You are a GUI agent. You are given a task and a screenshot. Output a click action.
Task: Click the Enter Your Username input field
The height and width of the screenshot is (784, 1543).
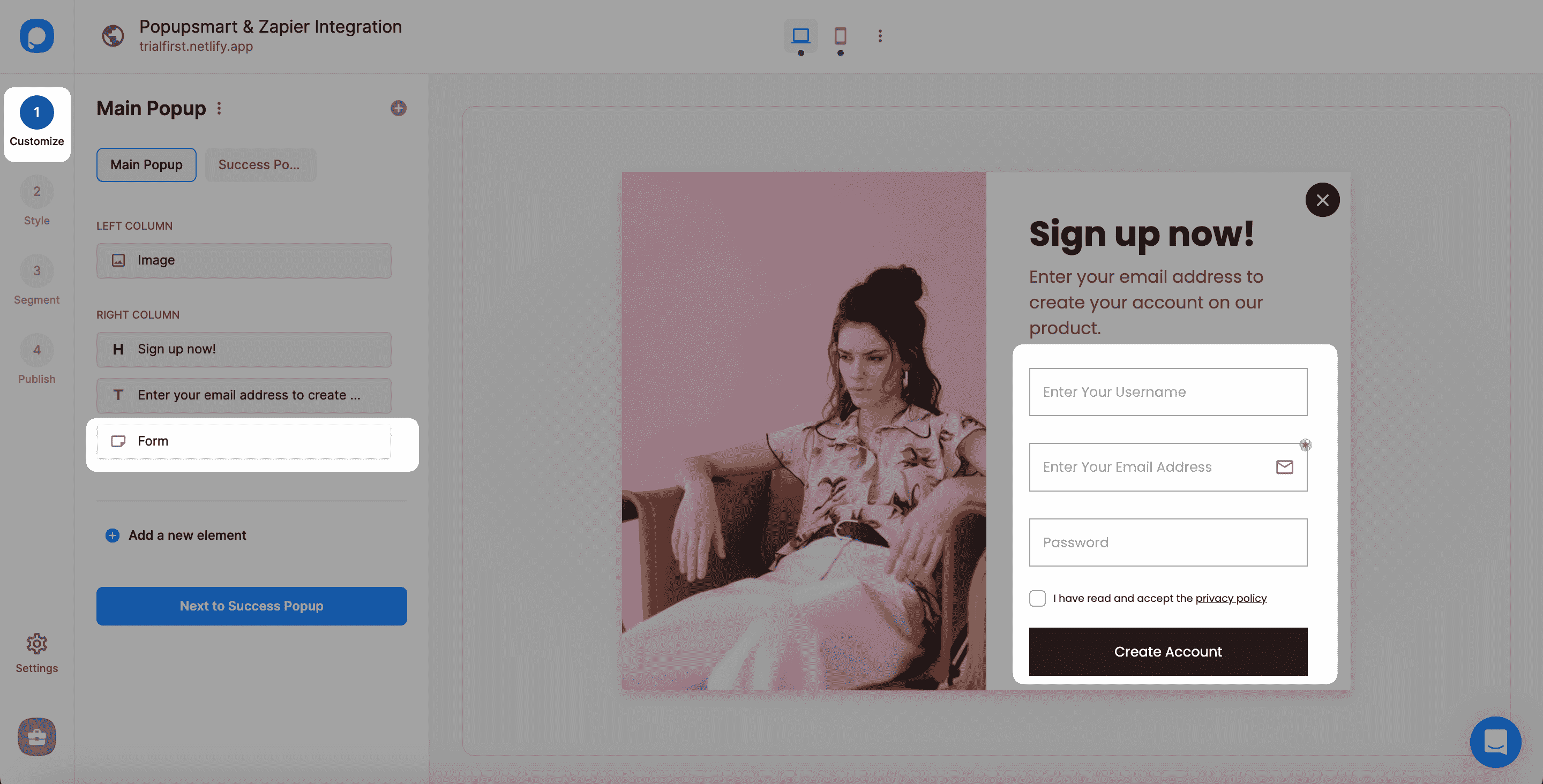[1168, 391]
